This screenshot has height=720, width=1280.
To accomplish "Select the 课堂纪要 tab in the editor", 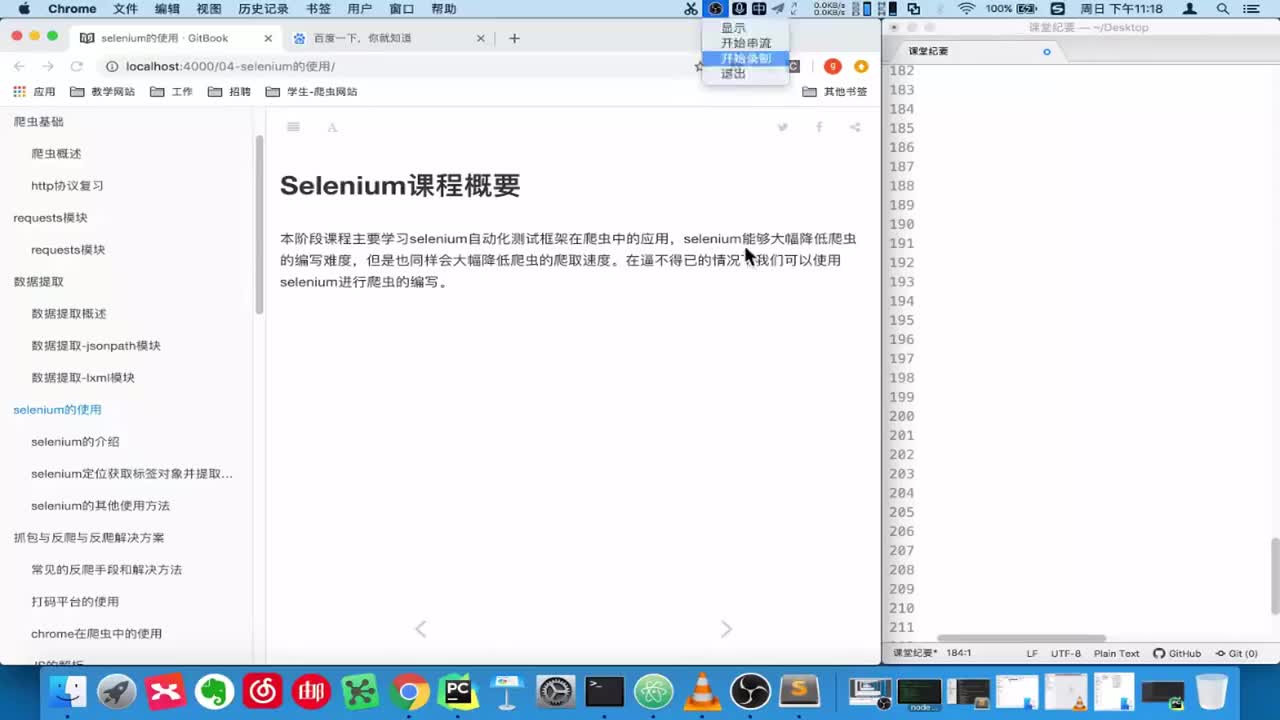I will click(975, 51).
